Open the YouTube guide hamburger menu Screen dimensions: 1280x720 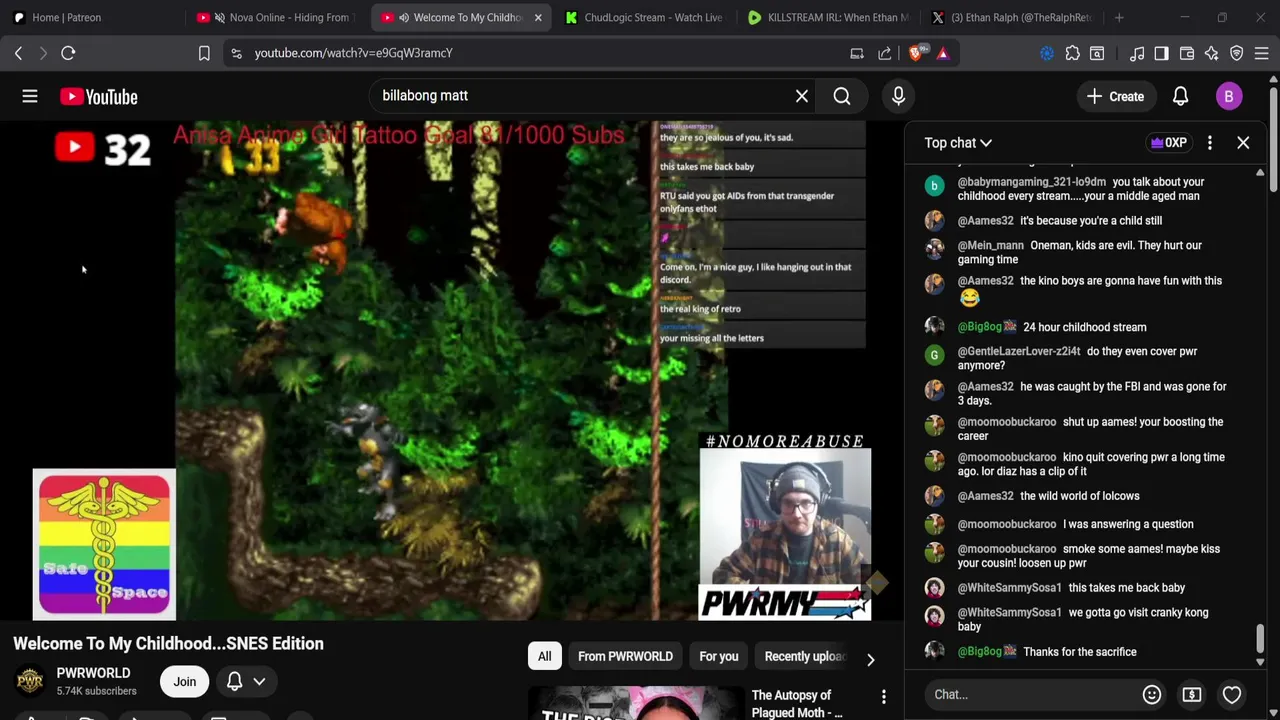pos(30,96)
